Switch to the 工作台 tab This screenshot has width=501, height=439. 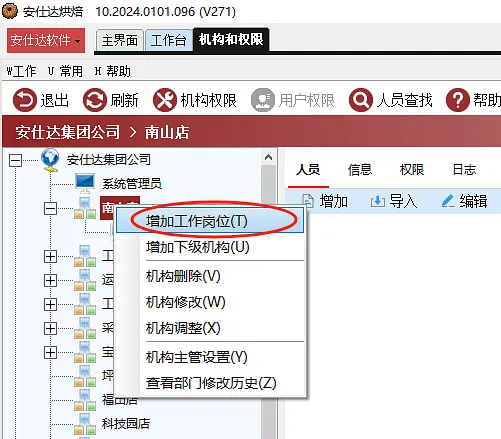coord(169,41)
